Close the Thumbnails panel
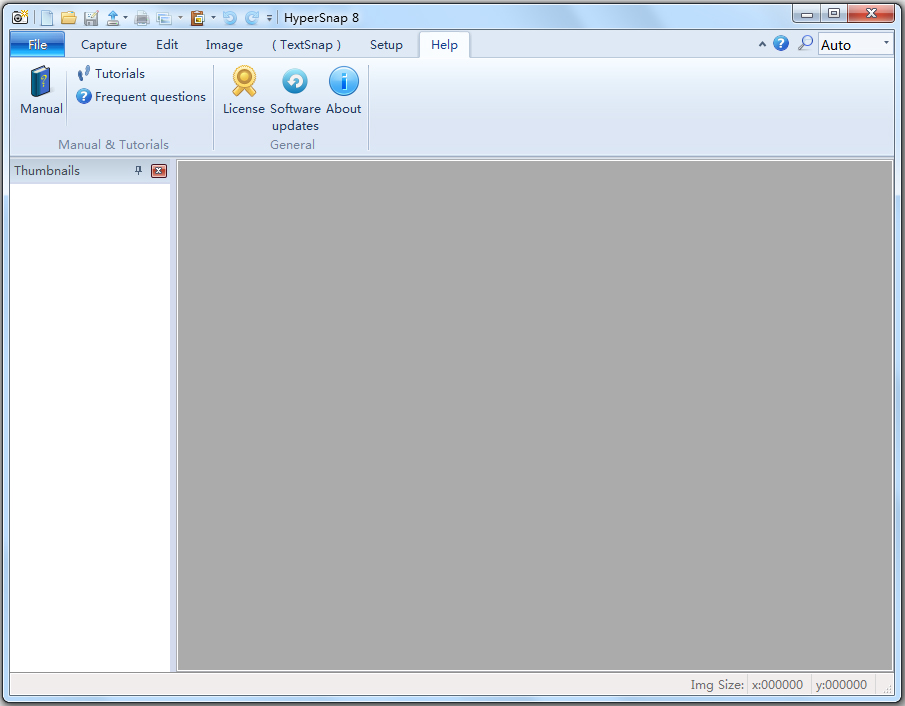Image resolution: width=905 pixels, height=706 pixels. [159, 170]
